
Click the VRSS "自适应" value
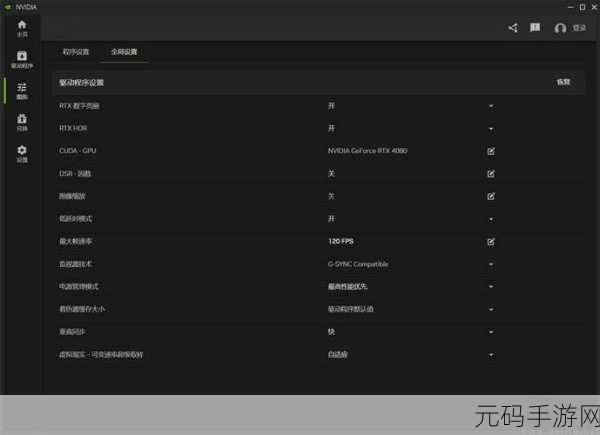pyautogui.click(x=338, y=355)
